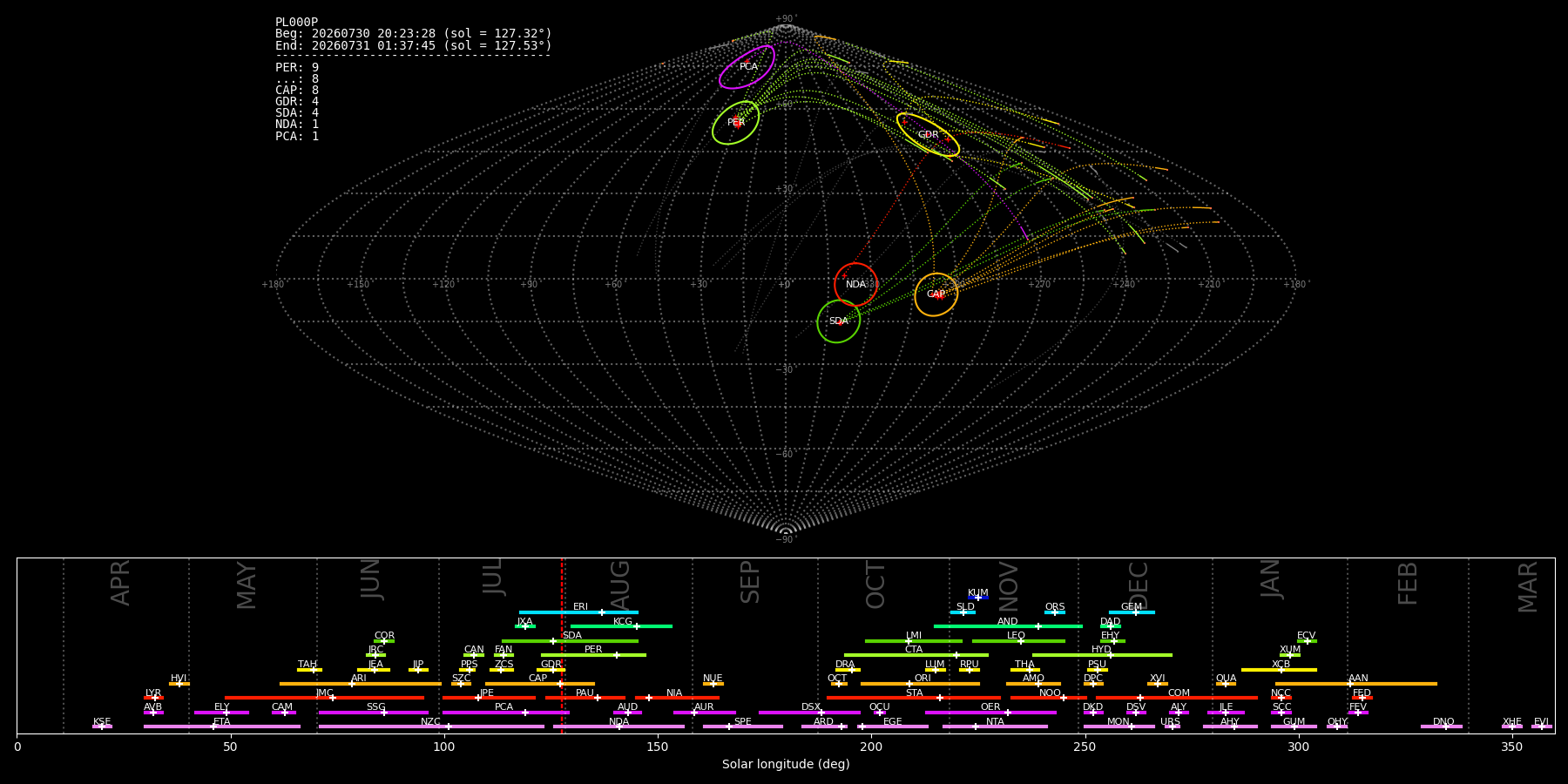
Task: Click the NOO shower bar label
Action: click(x=1051, y=693)
